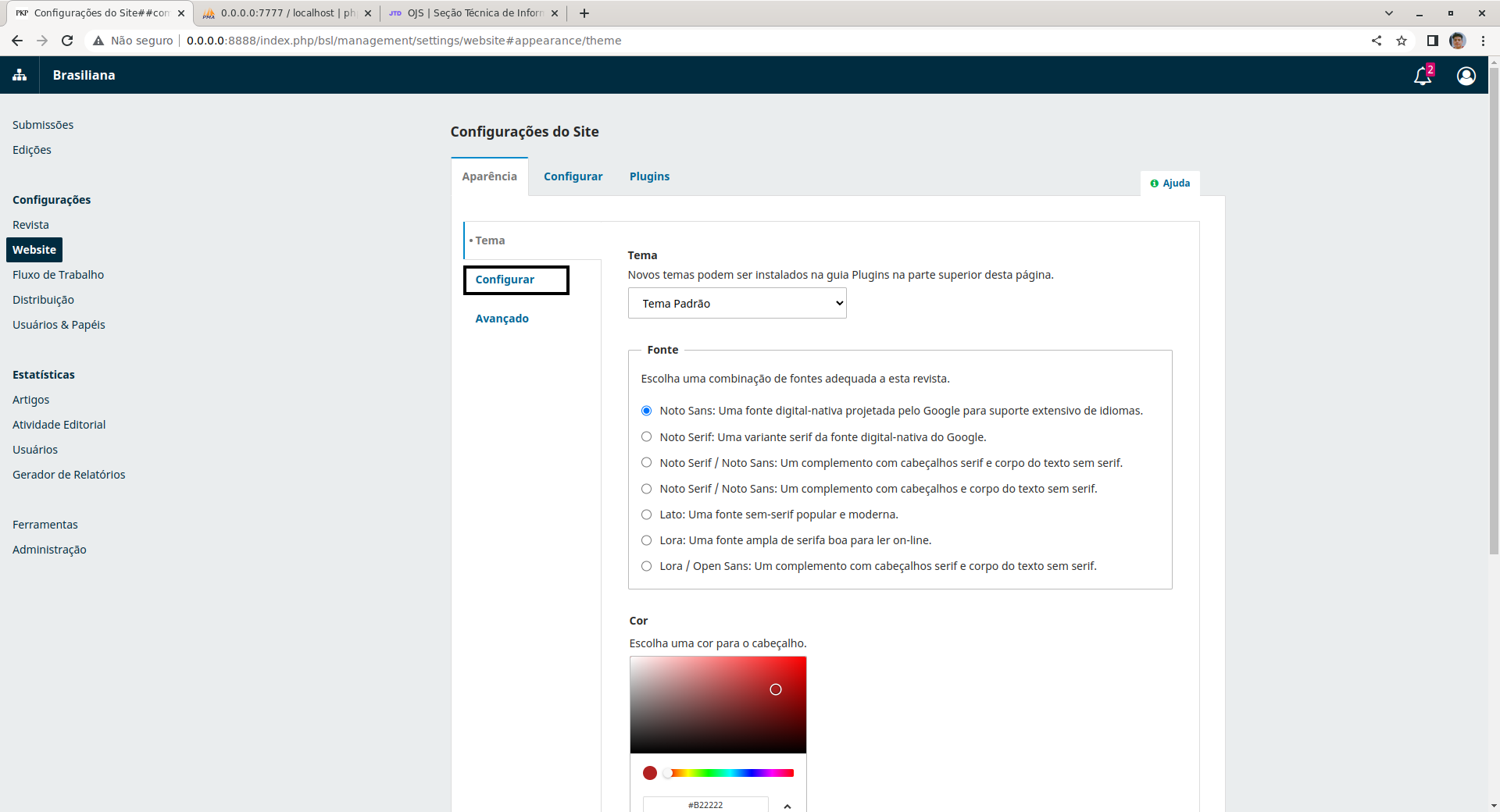The width and height of the screenshot is (1500, 812).
Task: Close the phpMyAdmin localhost tab
Action: coord(368,13)
